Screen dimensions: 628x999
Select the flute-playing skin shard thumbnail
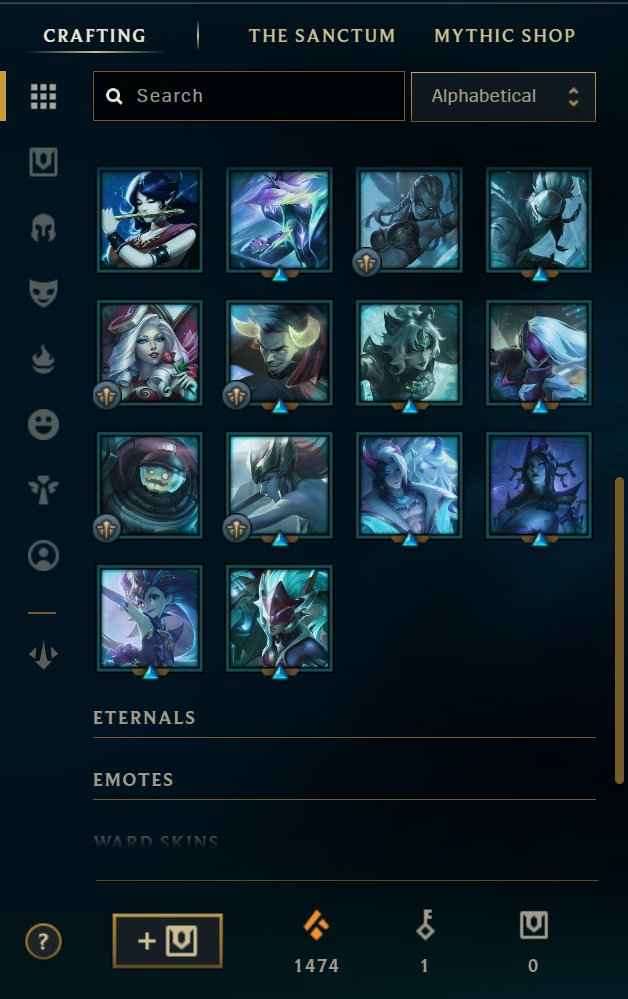pos(150,220)
